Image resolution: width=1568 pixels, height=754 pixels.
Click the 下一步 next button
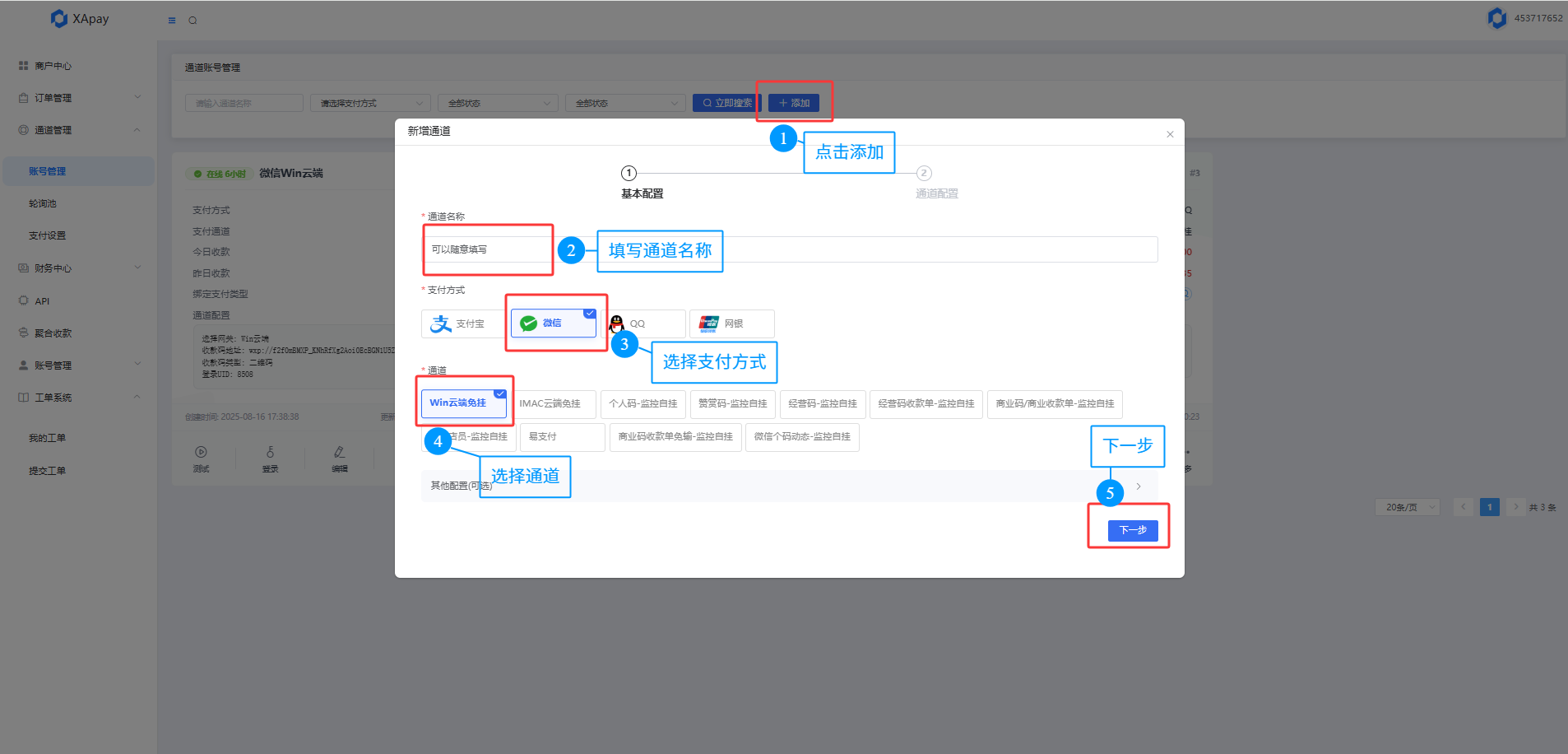point(1132,530)
